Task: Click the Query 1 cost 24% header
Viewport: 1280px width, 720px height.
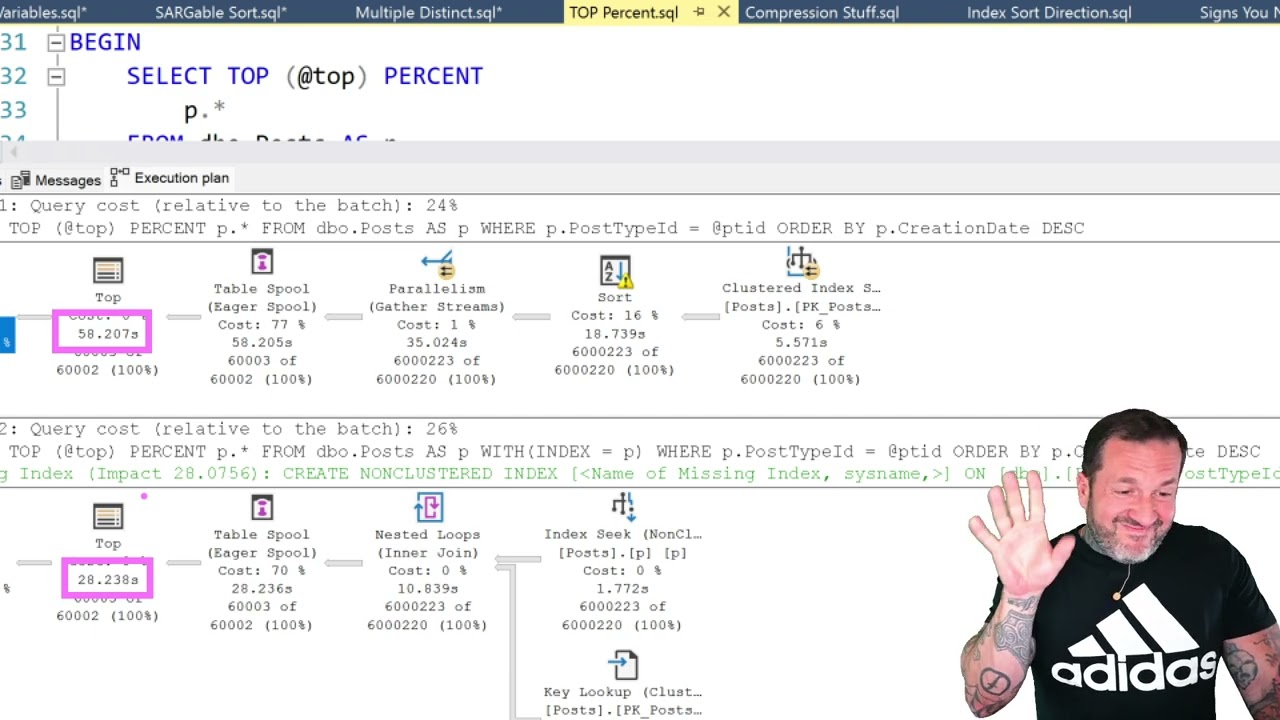Action: point(229,205)
